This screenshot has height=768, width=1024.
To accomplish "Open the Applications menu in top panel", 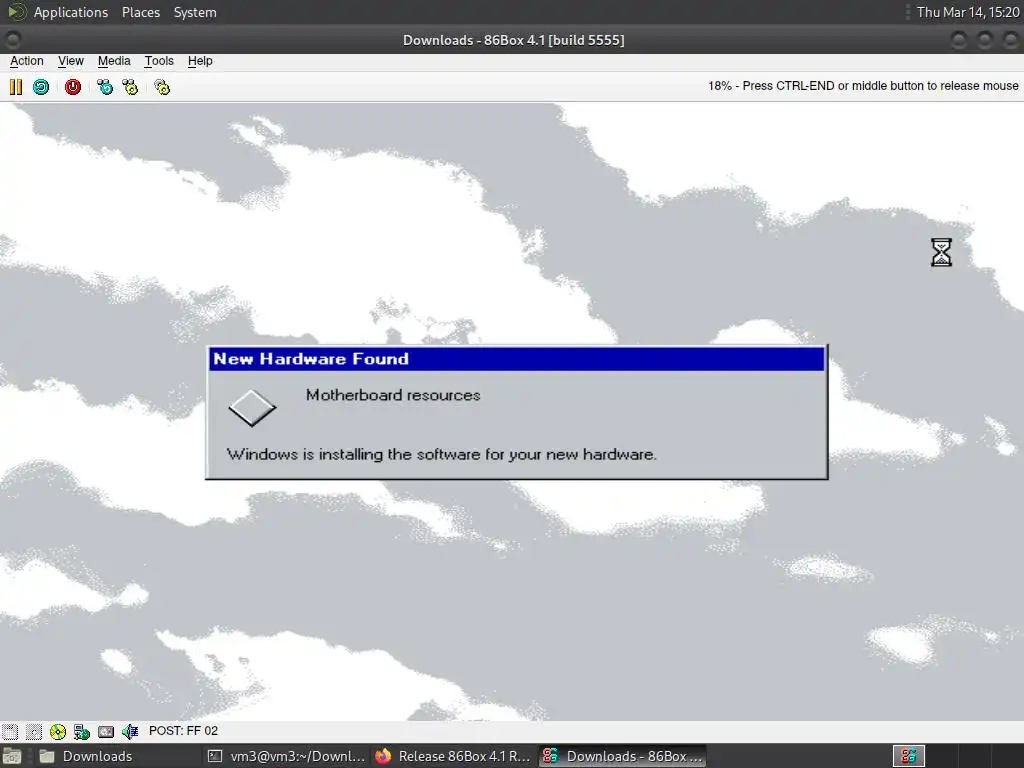I will point(71,12).
